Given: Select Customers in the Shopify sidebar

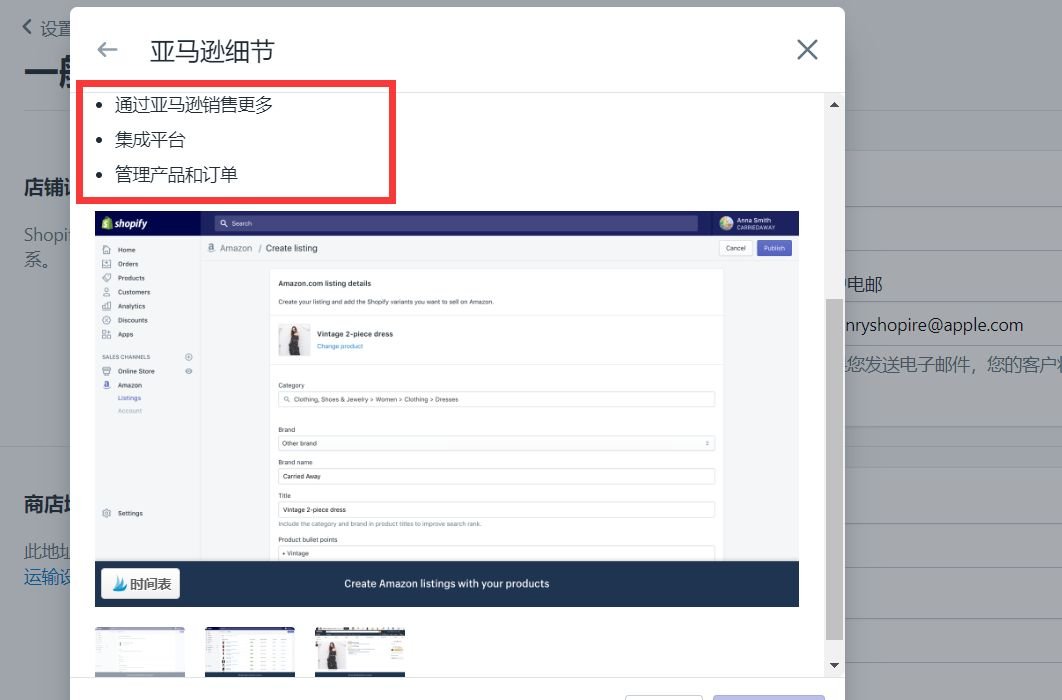Looking at the screenshot, I should [x=133, y=292].
